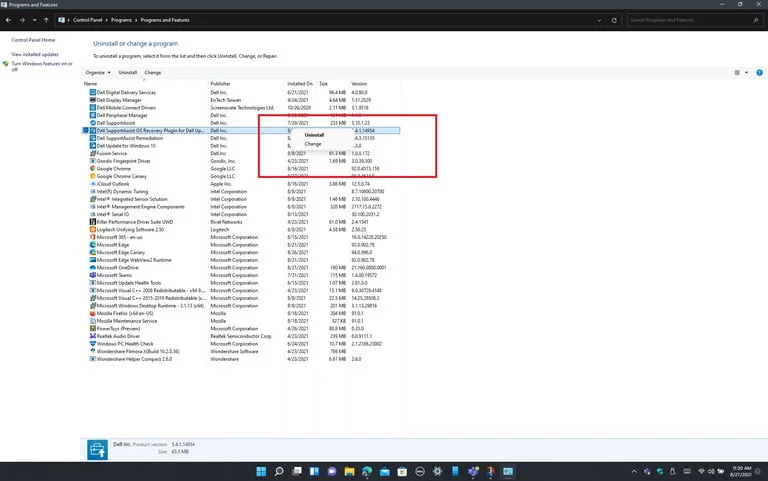This screenshot has width=768, height=481.
Task: Select the Google Chrome Canary icon
Action: pyautogui.click(x=93, y=176)
